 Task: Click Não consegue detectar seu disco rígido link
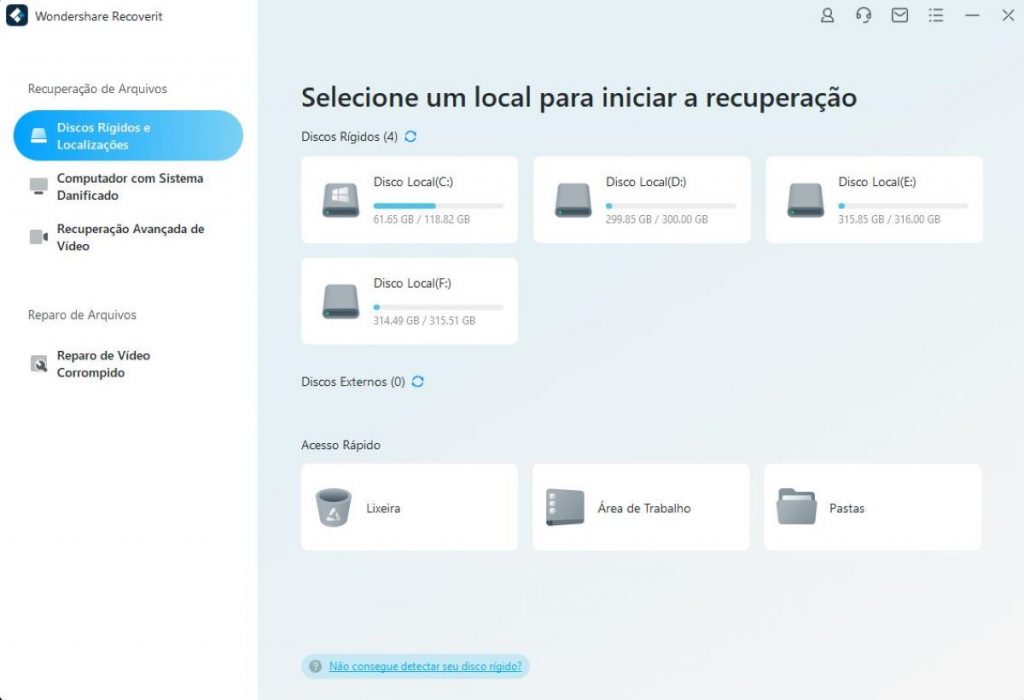point(425,666)
